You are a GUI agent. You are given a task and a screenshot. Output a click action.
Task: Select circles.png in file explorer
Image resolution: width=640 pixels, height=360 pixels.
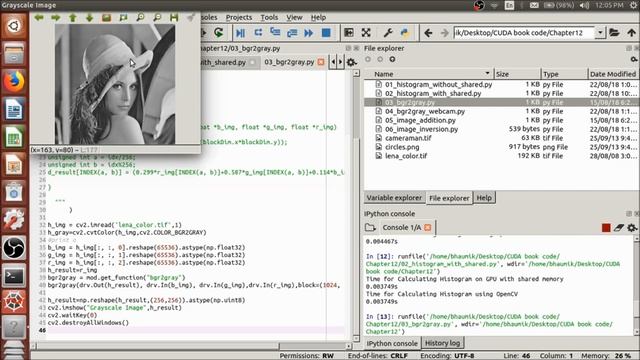[402, 147]
